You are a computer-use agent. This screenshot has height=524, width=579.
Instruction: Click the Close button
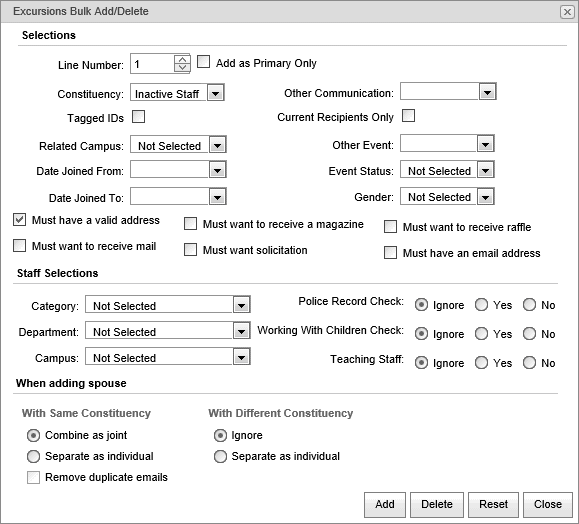pyautogui.click(x=548, y=504)
